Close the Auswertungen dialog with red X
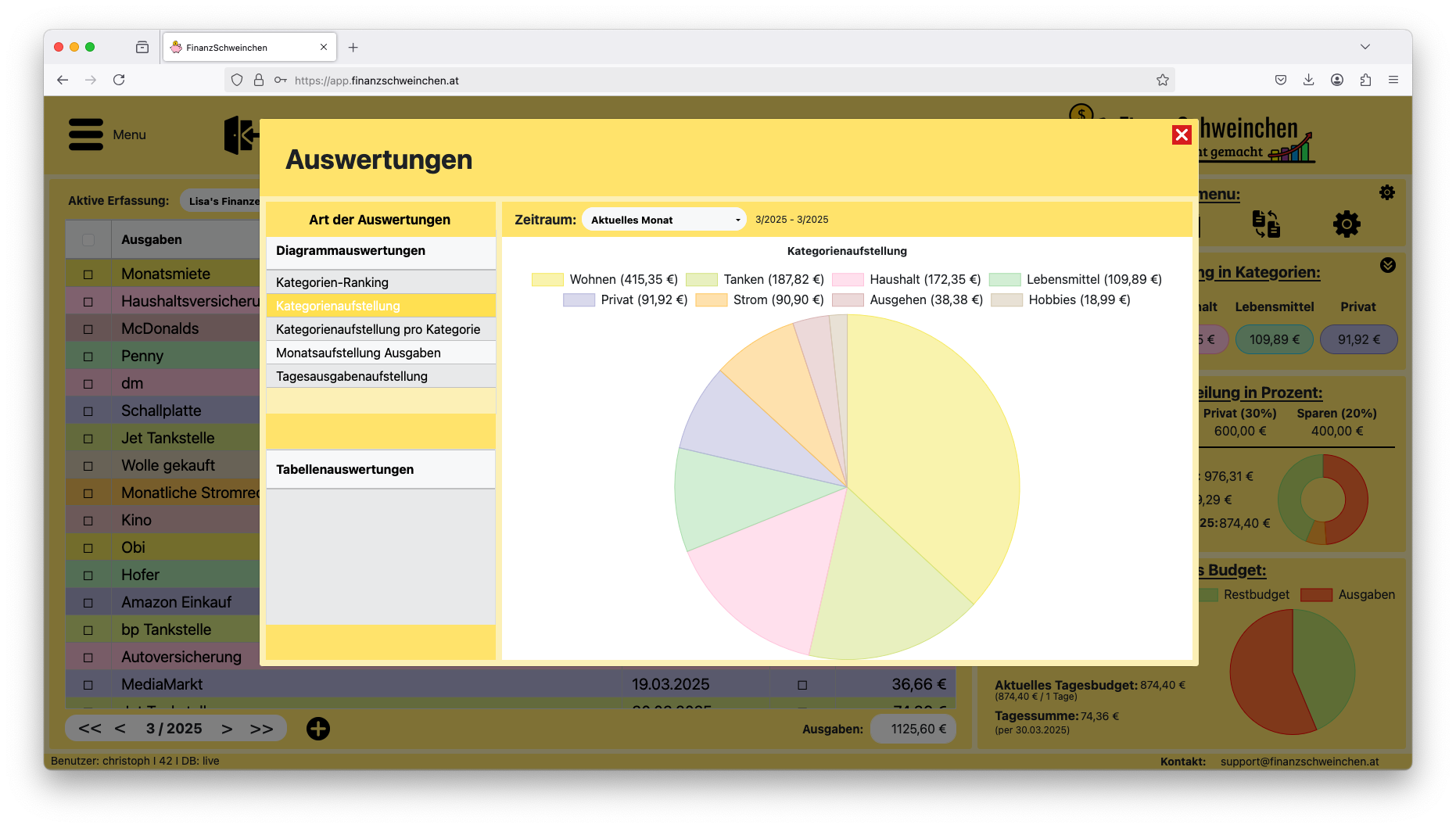 [x=1182, y=135]
